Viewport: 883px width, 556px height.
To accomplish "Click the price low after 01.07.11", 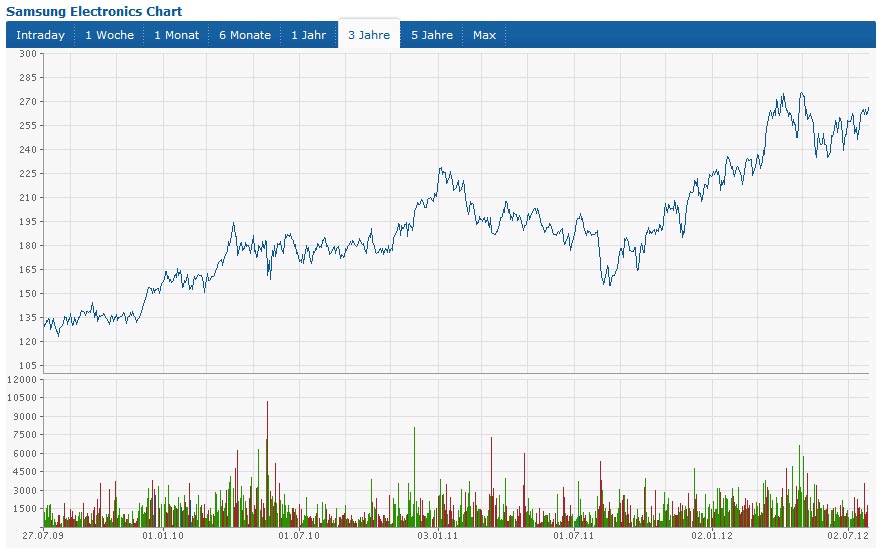I will [x=606, y=284].
